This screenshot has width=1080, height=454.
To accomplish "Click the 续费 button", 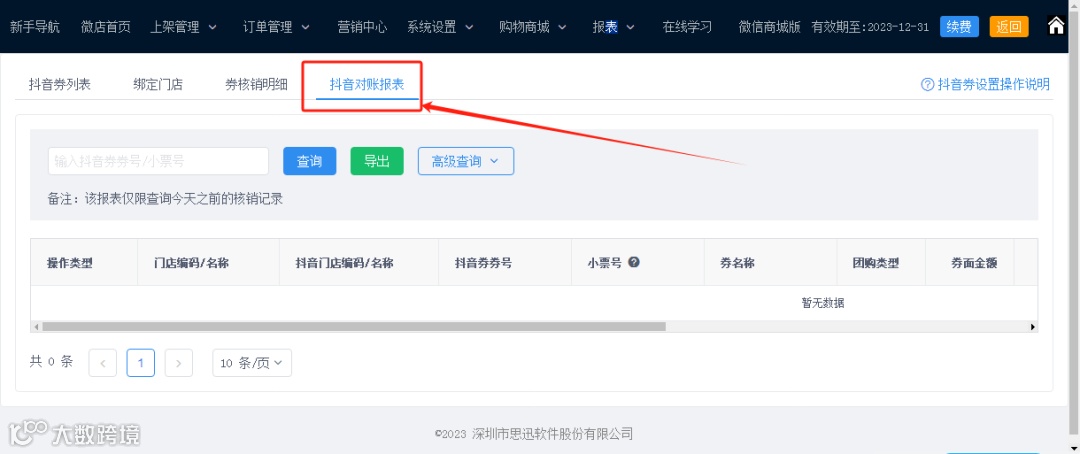I will (x=959, y=27).
